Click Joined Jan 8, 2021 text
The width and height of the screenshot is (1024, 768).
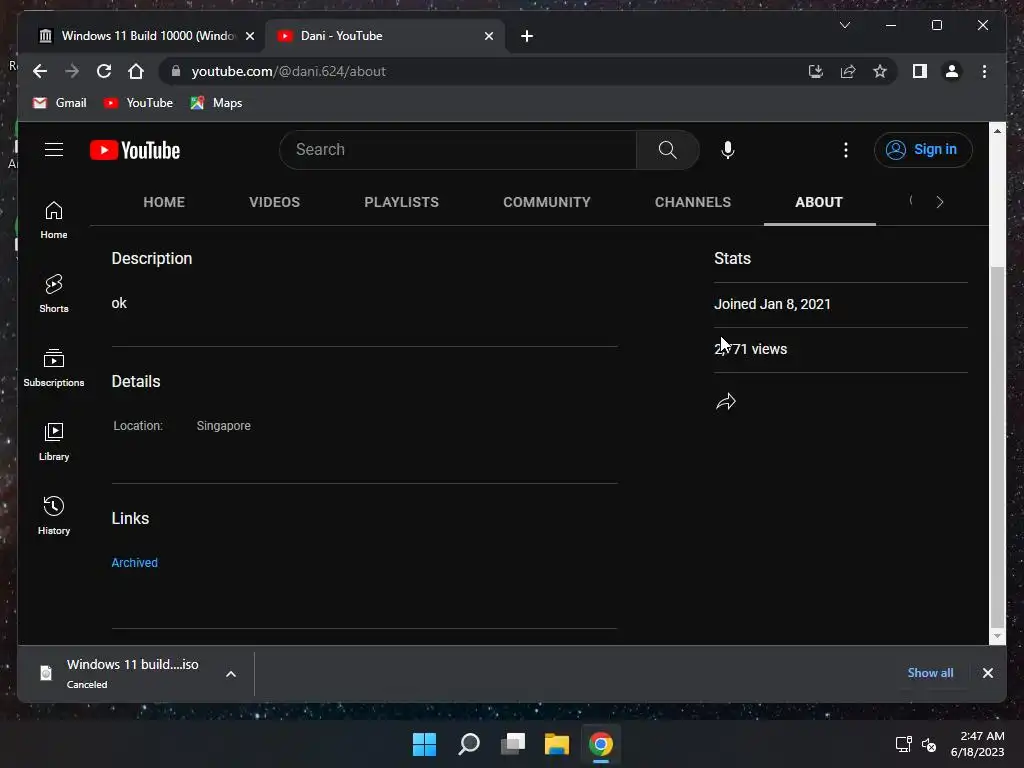pyautogui.click(x=772, y=304)
